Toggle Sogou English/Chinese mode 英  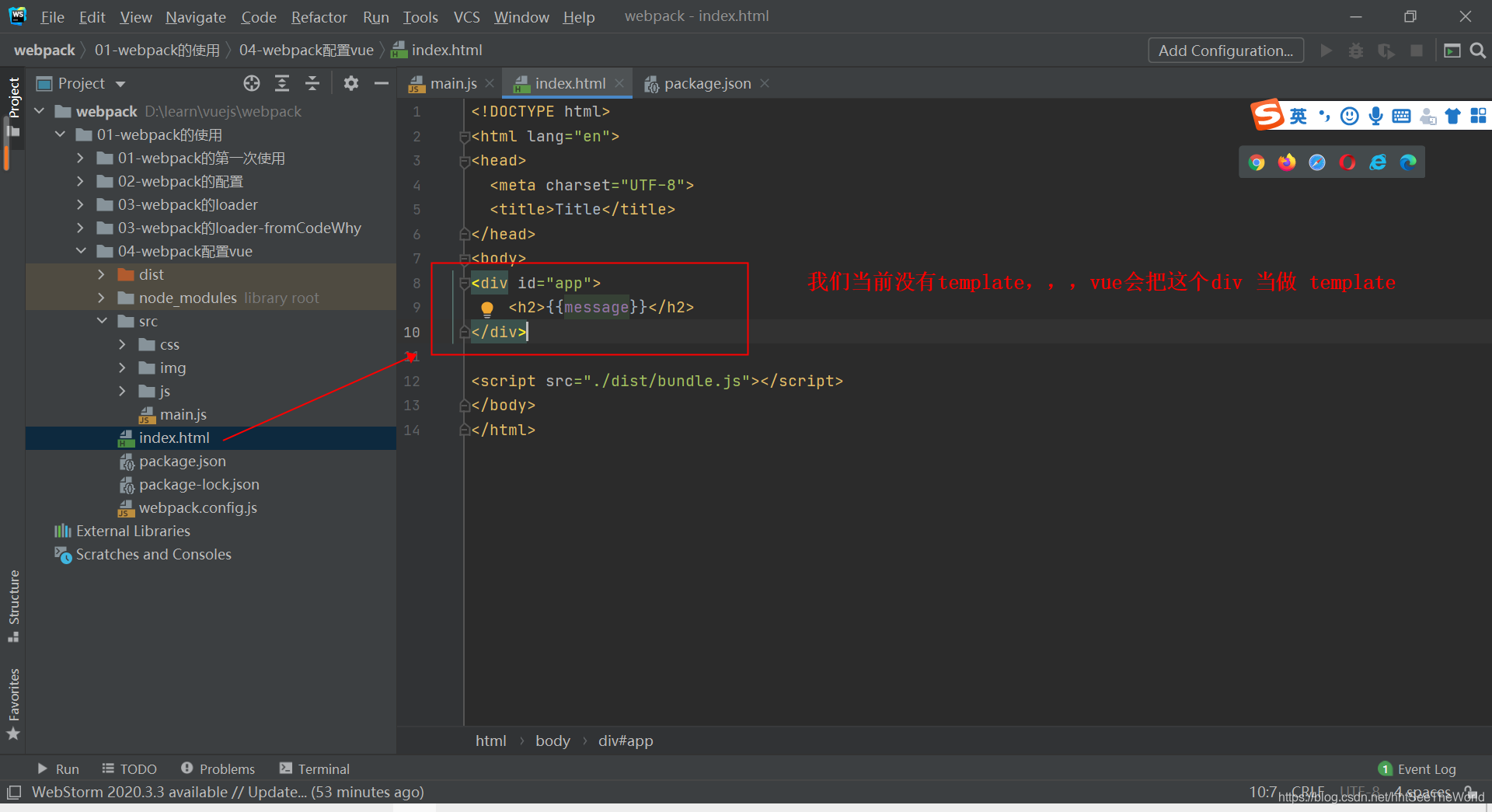click(x=1299, y=116)
